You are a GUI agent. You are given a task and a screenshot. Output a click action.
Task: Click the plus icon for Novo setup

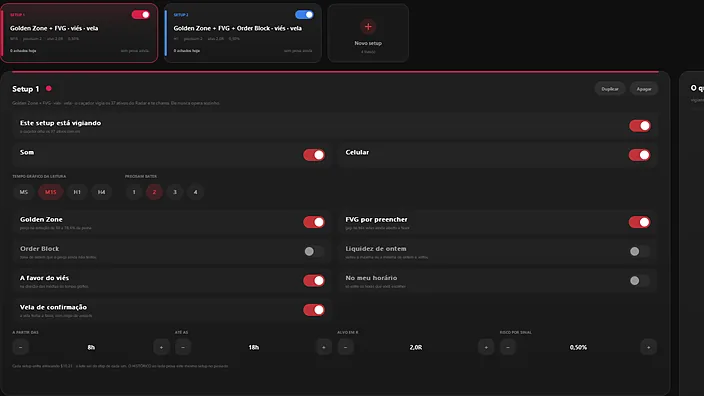(x=368, y=26)
